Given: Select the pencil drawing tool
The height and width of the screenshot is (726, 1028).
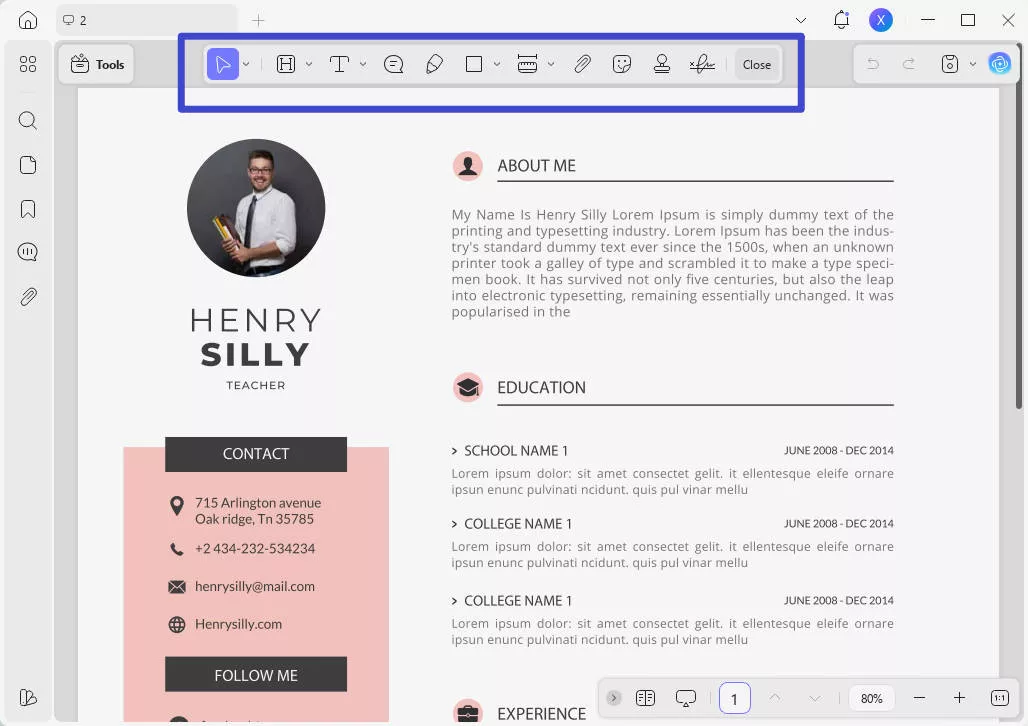Looking at the screenshot, I should tap(434, 64).
